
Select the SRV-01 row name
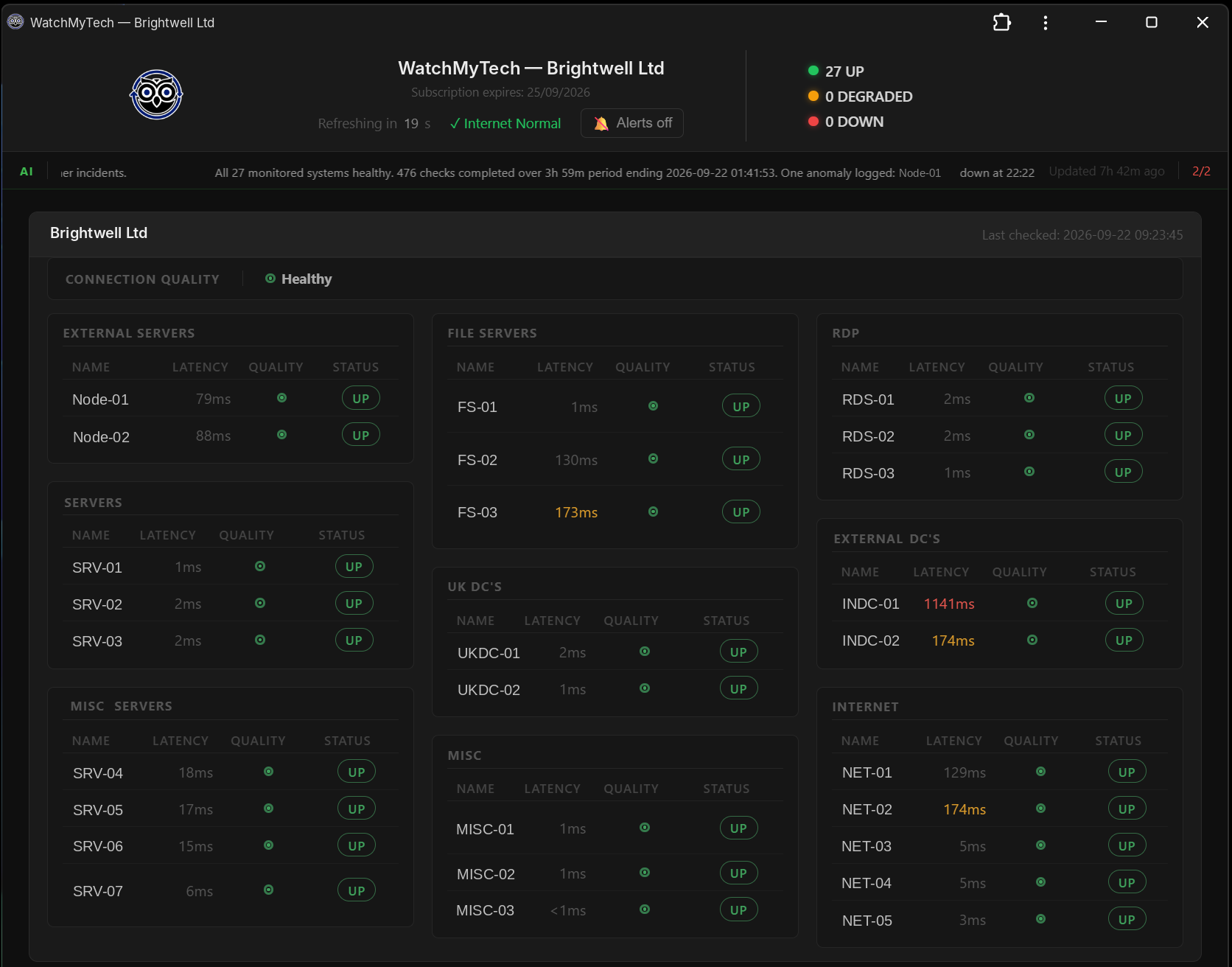point(97,568)
